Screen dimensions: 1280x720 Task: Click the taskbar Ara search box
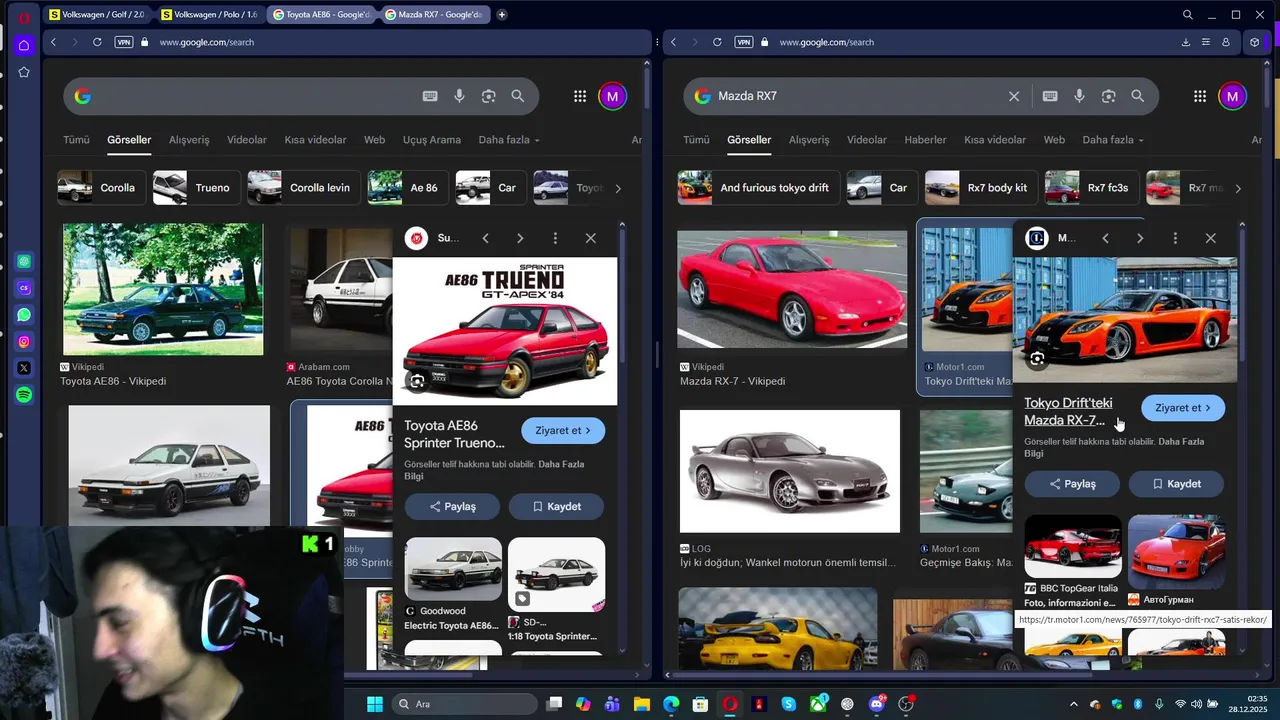pos(465,704)
